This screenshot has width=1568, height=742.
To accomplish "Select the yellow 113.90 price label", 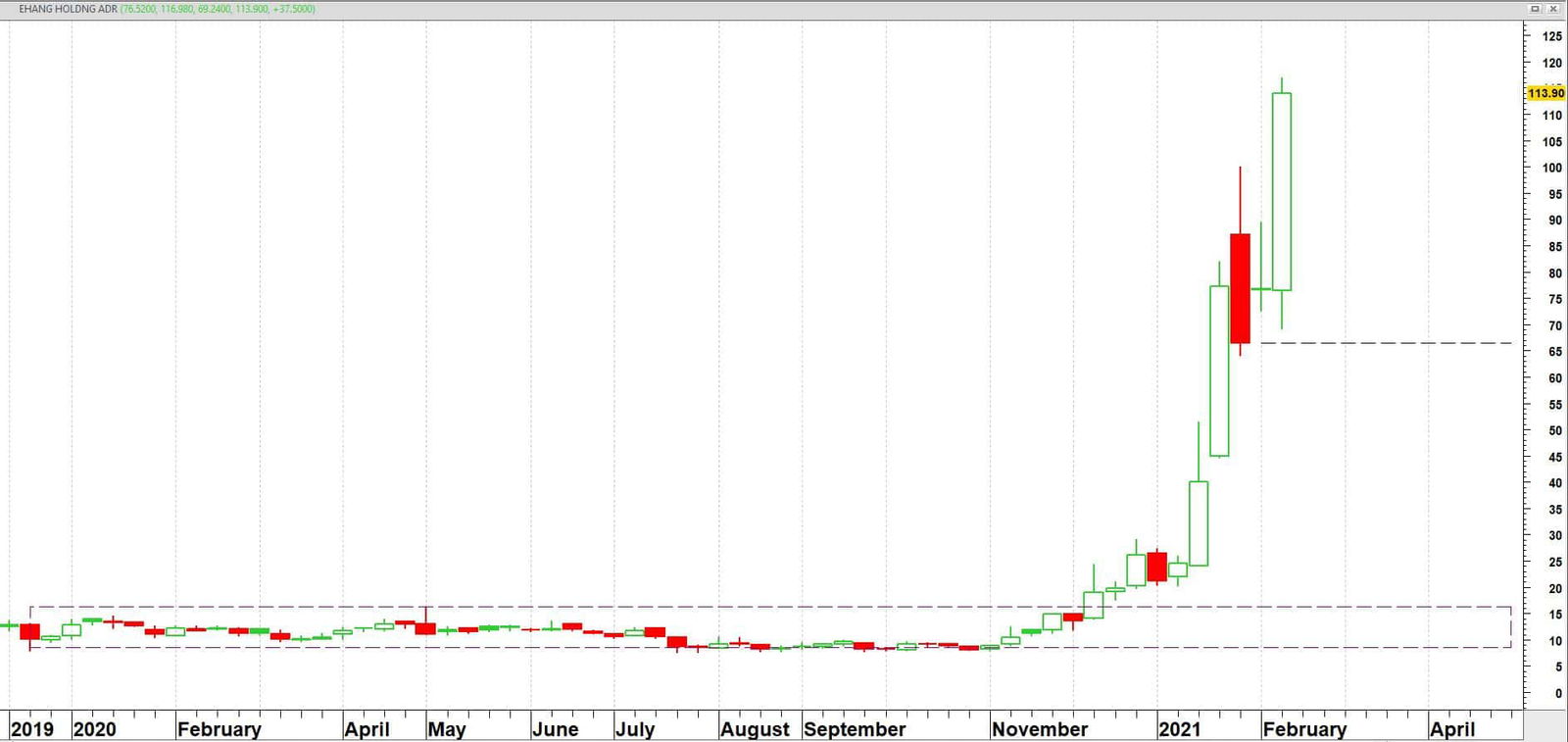I will pyautogui.click(x=1545, y=93).
